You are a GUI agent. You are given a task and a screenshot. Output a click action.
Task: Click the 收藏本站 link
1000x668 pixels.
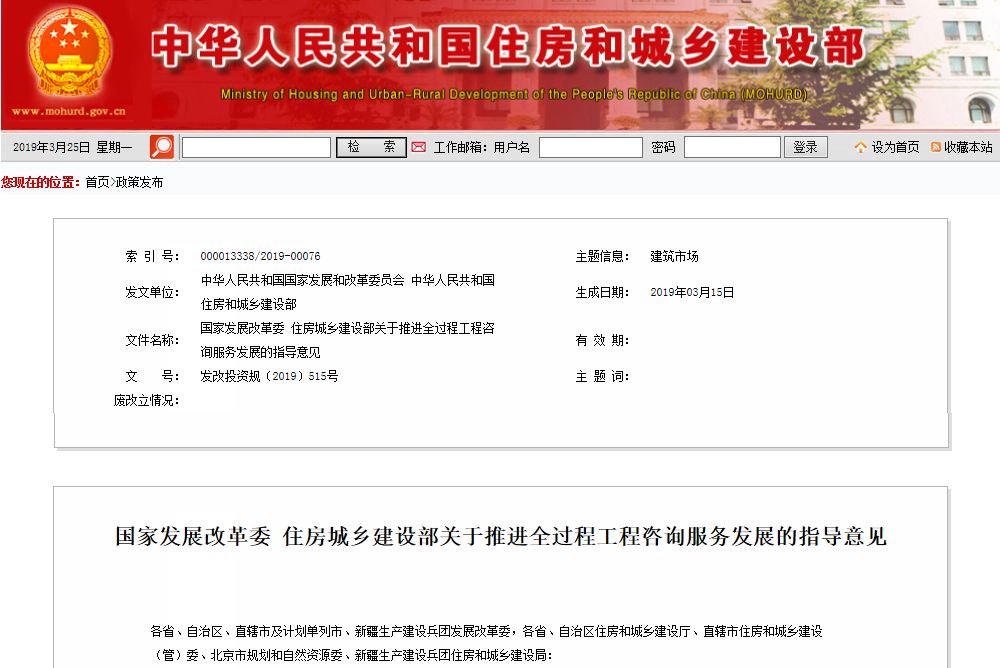968,147
